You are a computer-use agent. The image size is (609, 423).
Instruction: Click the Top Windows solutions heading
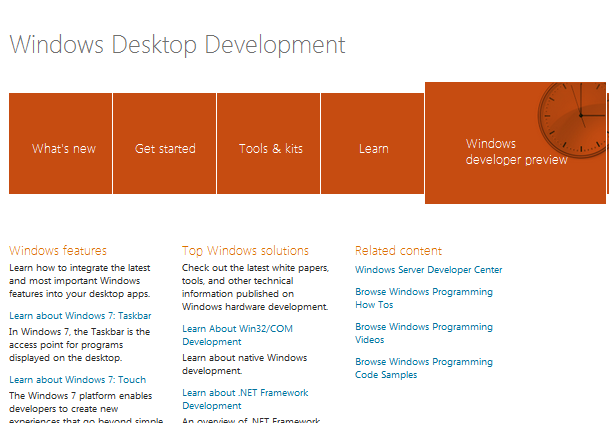click(x=245, y=251)
